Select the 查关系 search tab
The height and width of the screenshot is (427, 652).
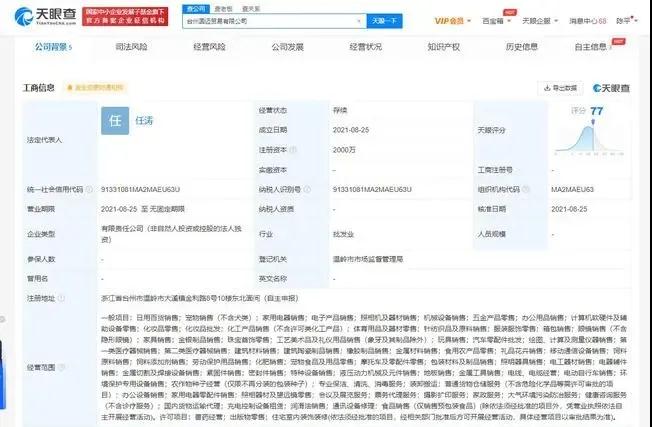tap(251, 8)
